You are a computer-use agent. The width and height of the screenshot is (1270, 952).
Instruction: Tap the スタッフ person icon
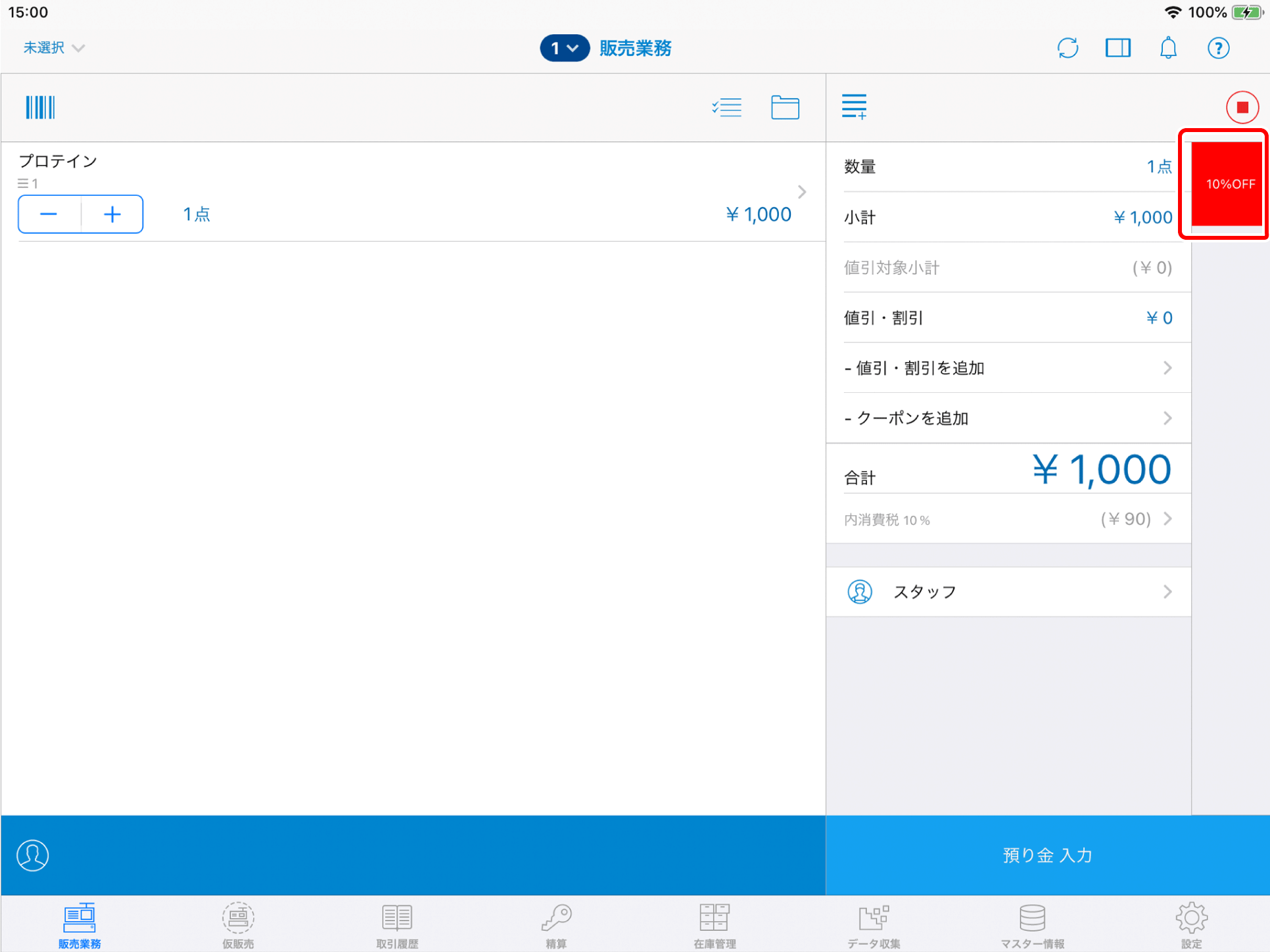point(859,591)
